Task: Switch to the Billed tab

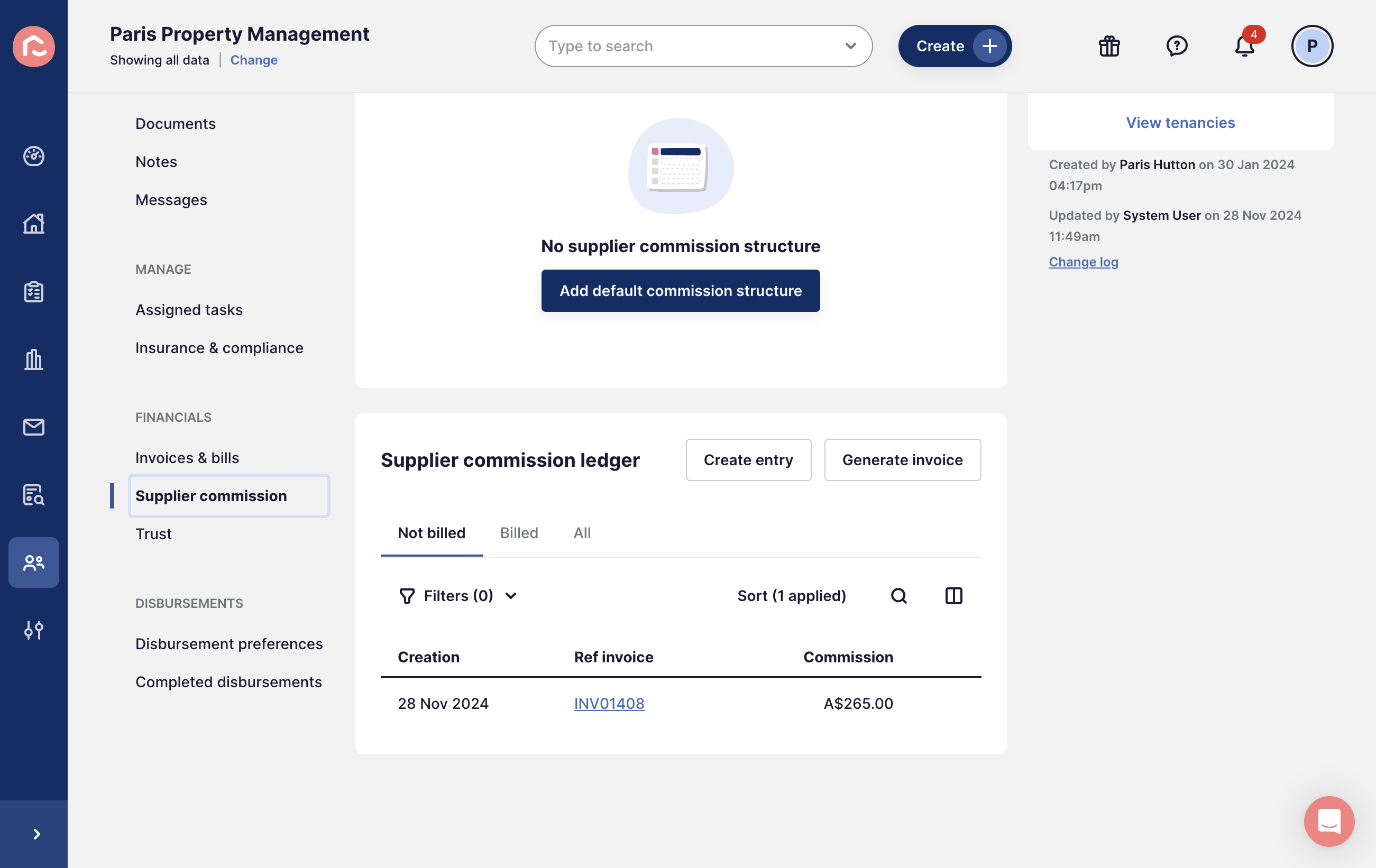Action: point(519,533)
